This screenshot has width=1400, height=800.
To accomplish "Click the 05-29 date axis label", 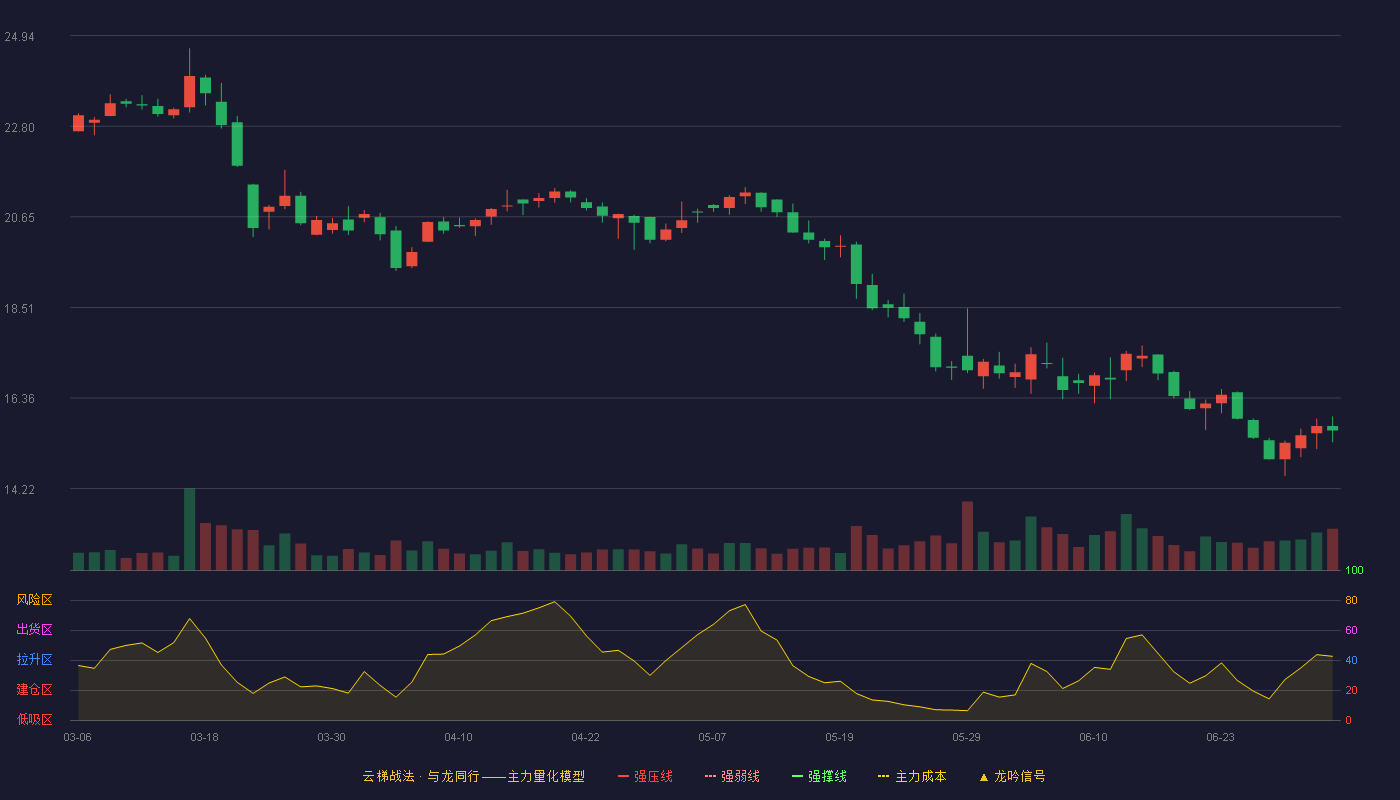I will coord(966,737).
